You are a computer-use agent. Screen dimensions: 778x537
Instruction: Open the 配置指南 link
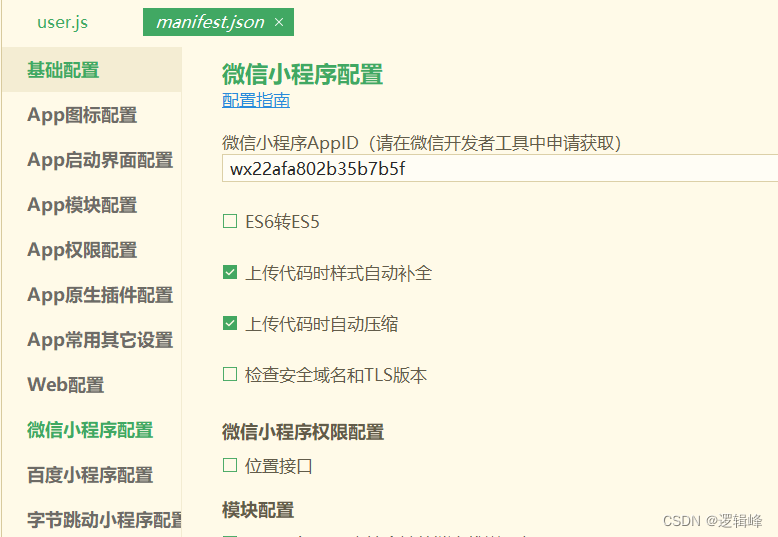click(x=256, y=100)
